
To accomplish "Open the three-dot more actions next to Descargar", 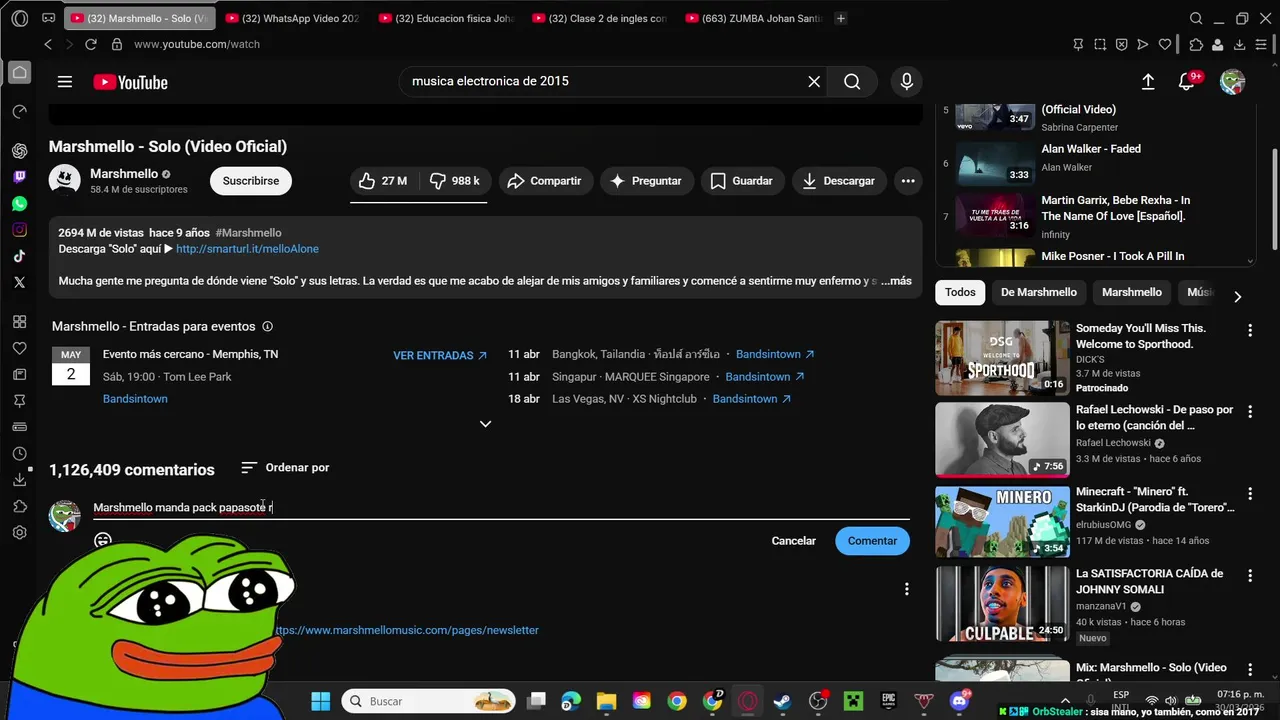I will click(x=908, y=181).
